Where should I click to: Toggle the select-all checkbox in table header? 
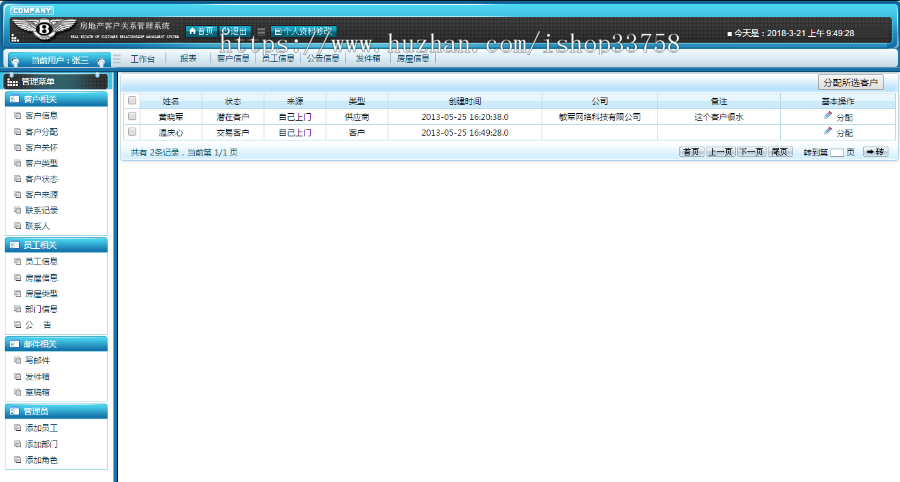[132, 100]
